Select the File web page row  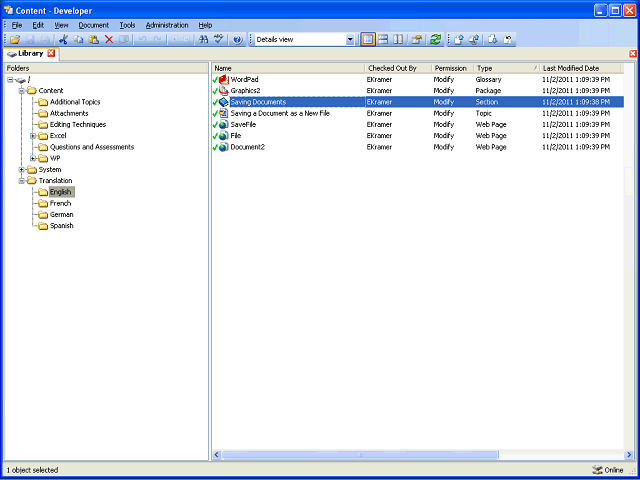click(x=418, y=136)
